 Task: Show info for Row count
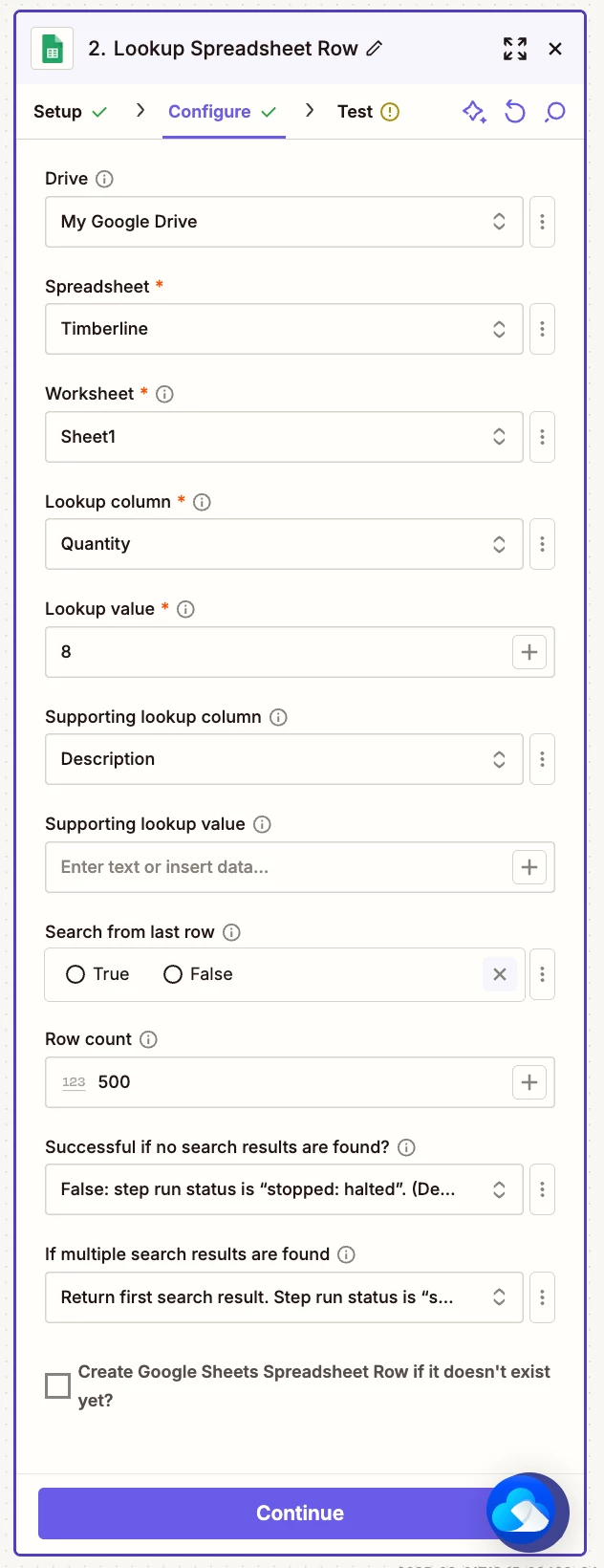[x=148, y=1039]
